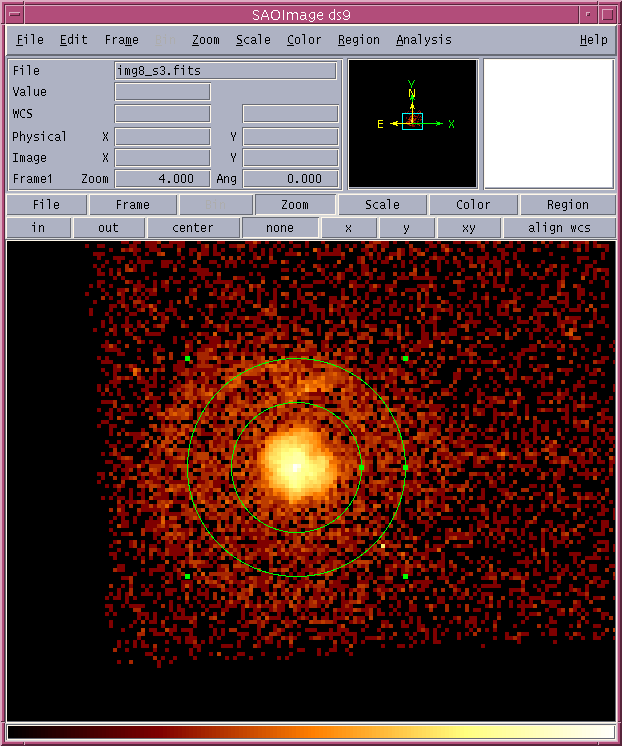
Task: Click the cyan box in panner
Action: [x=412, y=121]
